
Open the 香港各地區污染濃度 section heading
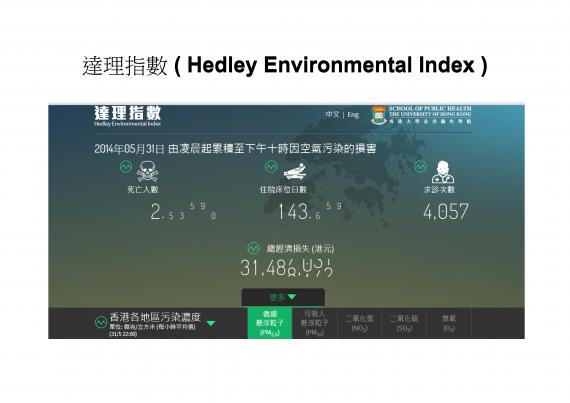pyautogui.click(x=155, y=317)
